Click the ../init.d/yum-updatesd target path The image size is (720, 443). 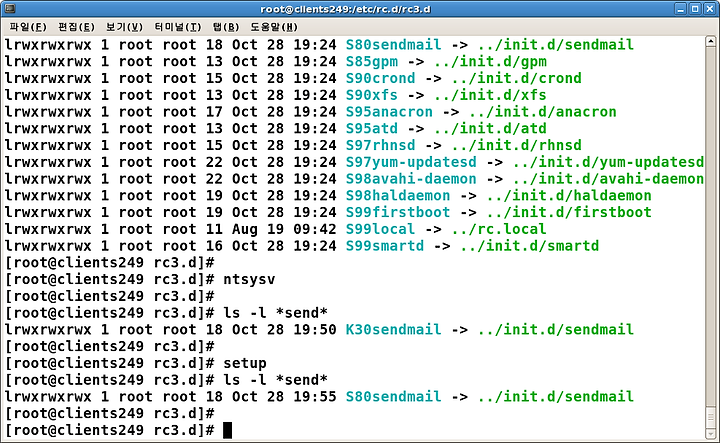tap(608, 162)
